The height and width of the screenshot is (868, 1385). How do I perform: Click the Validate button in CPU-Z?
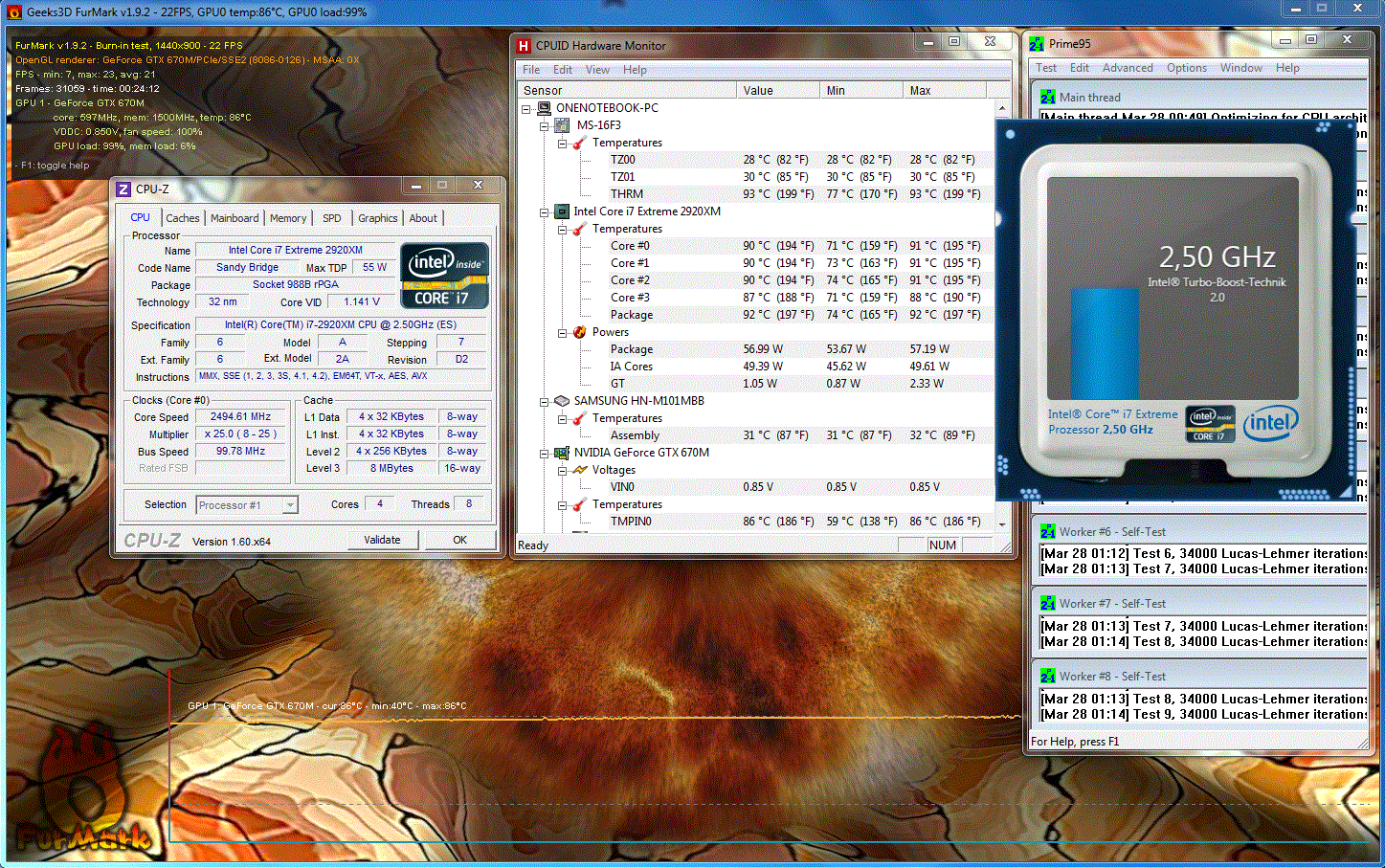pos(382,540)
